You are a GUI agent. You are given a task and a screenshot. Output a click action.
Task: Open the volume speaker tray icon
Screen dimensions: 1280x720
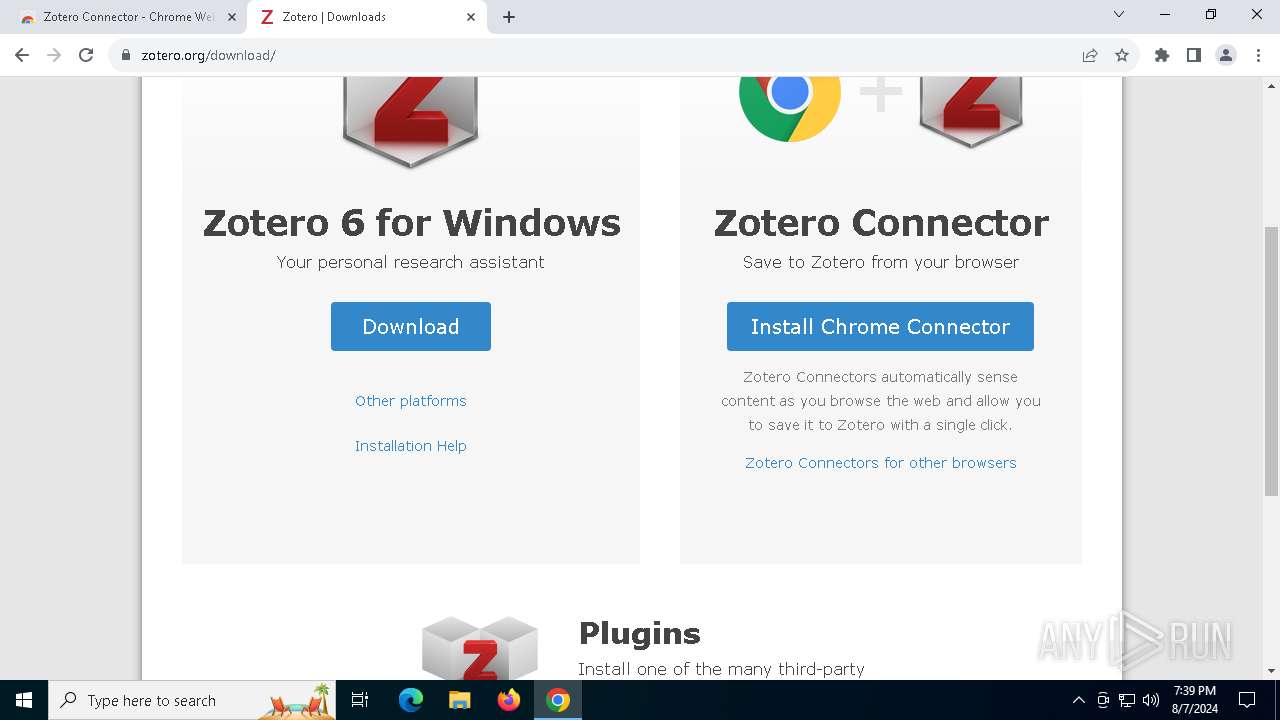1151,700
